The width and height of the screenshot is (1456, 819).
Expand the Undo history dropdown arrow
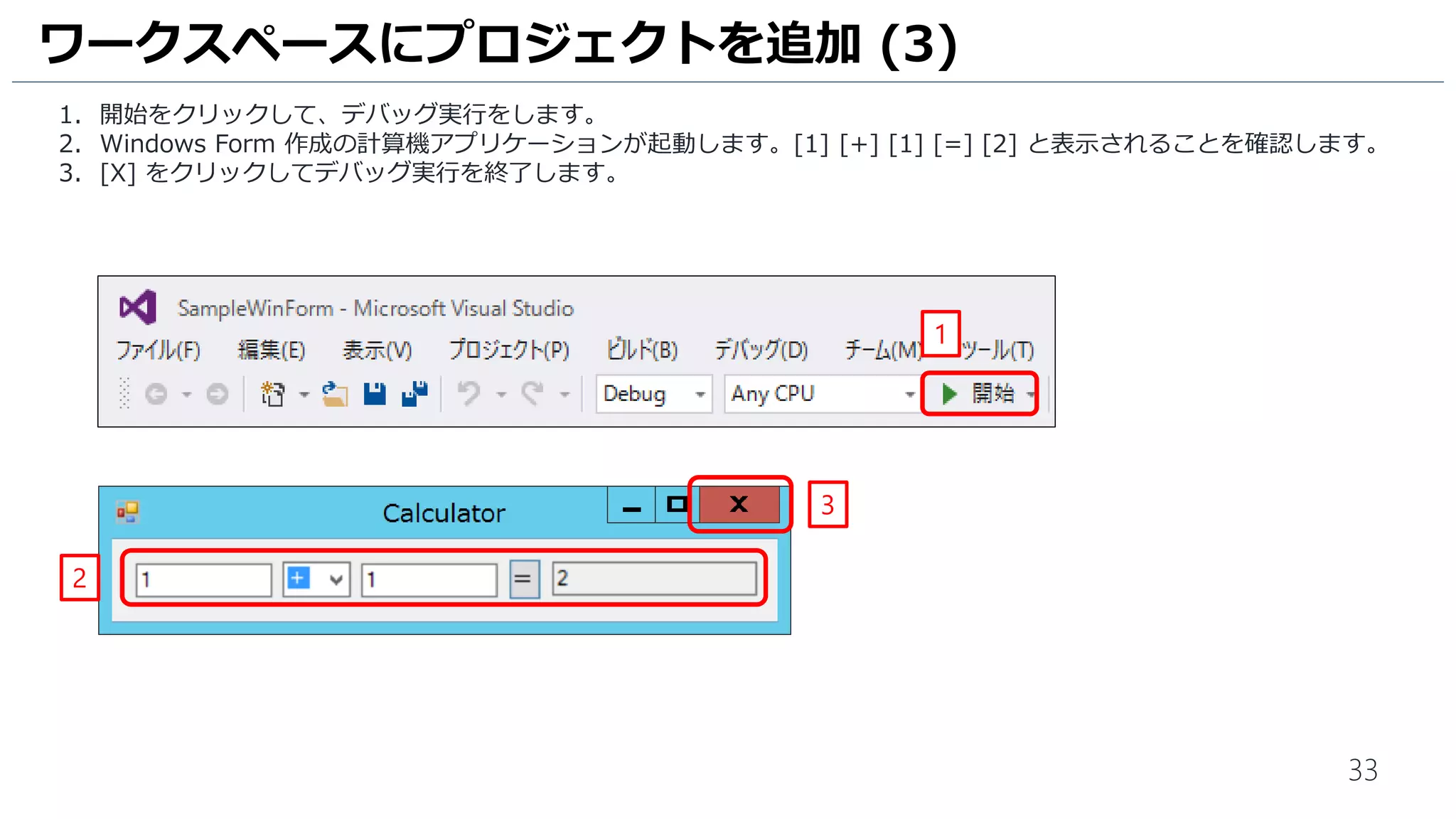[501, 394]
